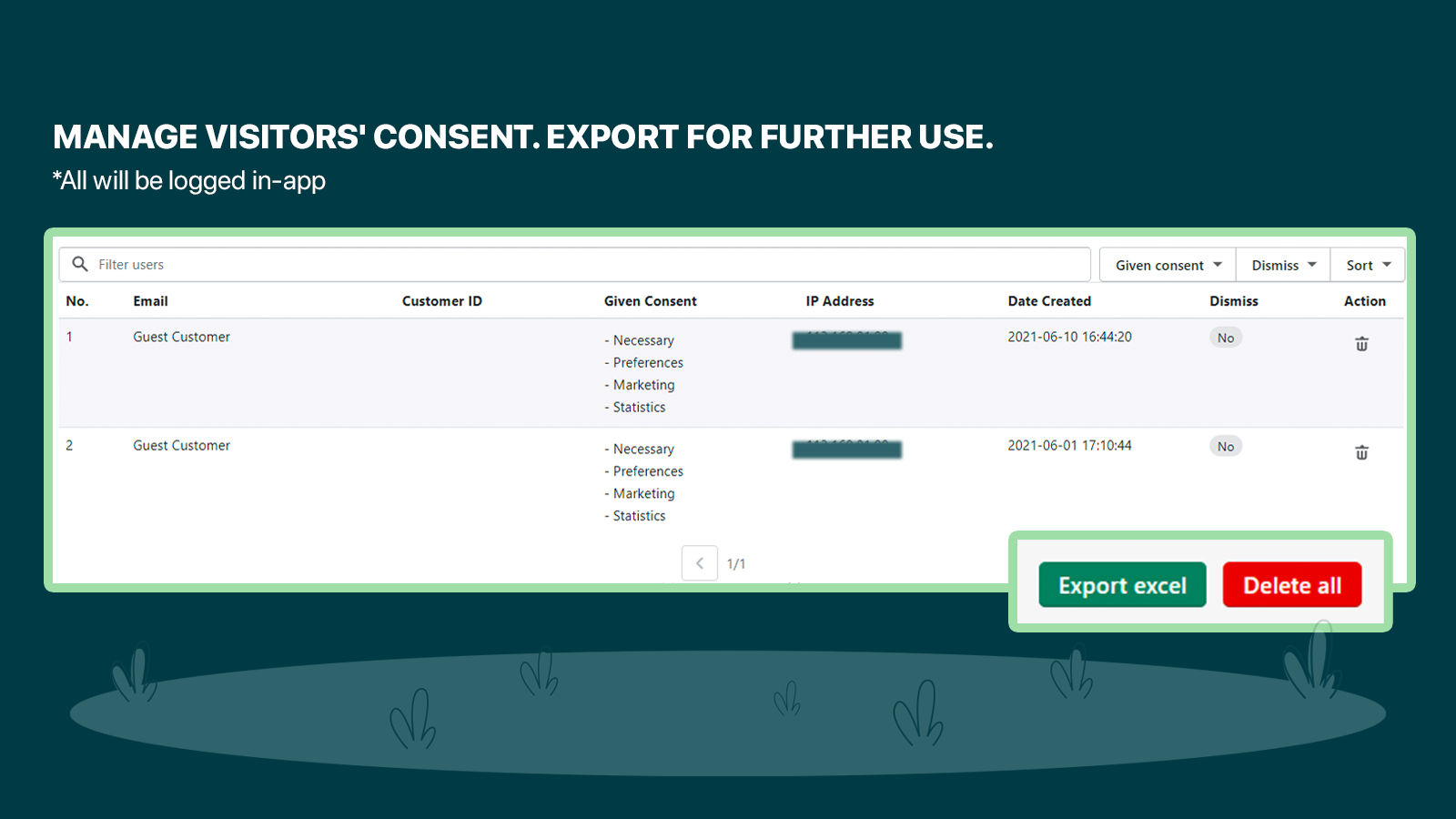Click the Given Consent column header
The height and width of the screenshot is (819, 1456).
tap(650, 301)
